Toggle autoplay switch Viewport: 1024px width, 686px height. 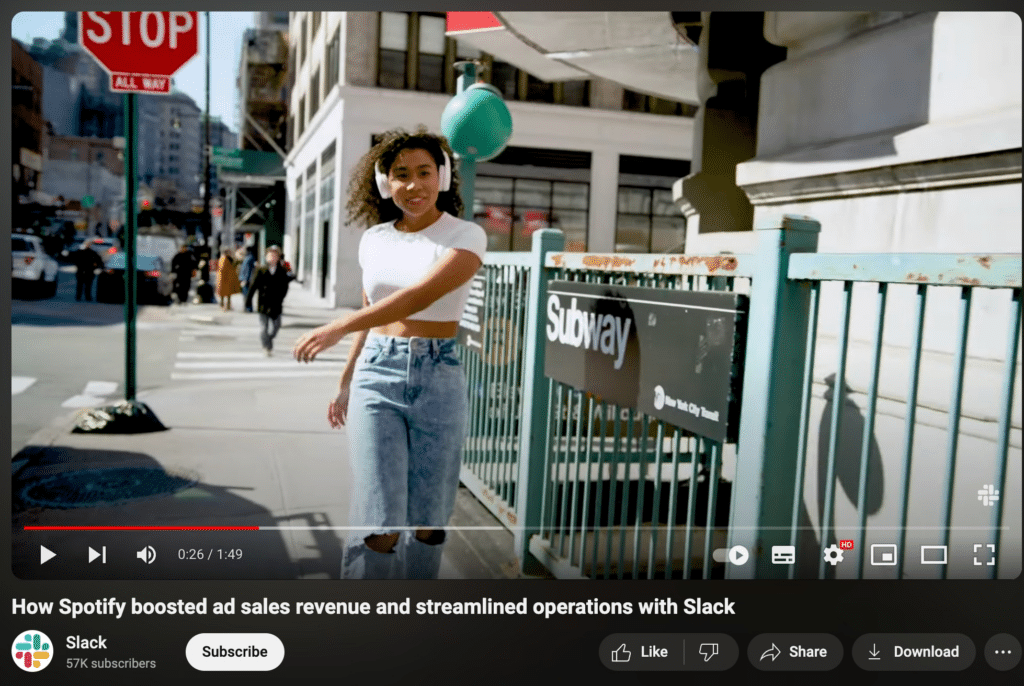(731, 555)
